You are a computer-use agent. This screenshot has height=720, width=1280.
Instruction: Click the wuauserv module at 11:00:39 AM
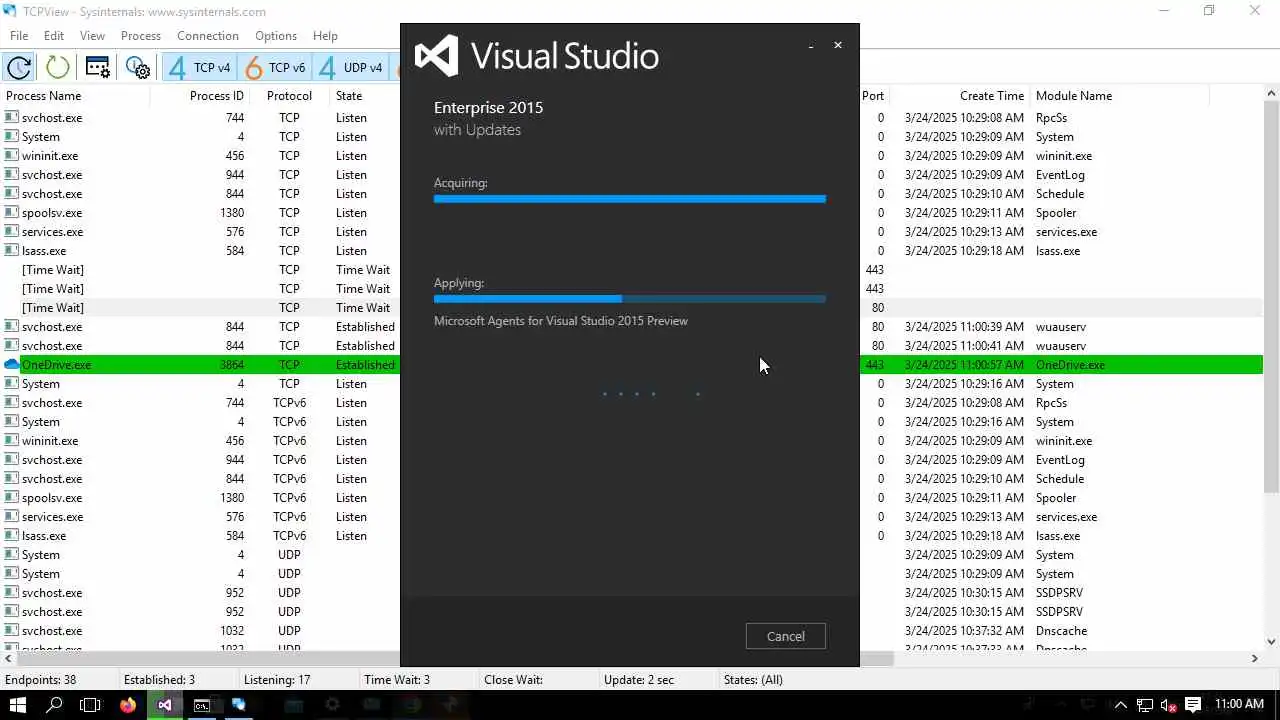point(1061,327)
